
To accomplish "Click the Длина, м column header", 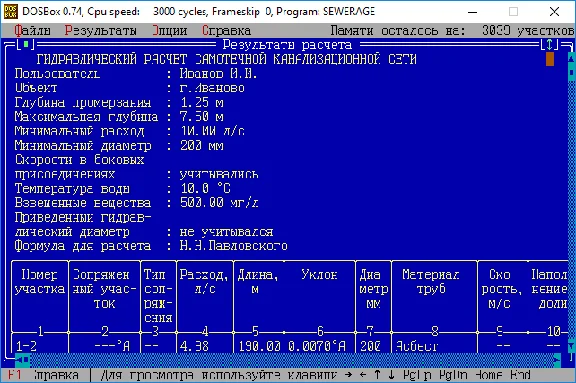I will click(258, 282).
